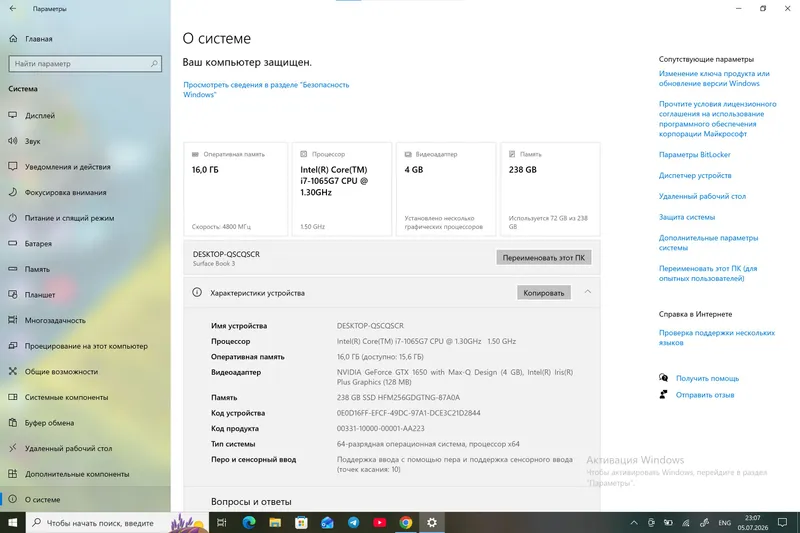Viewport: 800px width, 533px height.
Task: Click the taskbar search box
Action: click(x=117, y=523)
